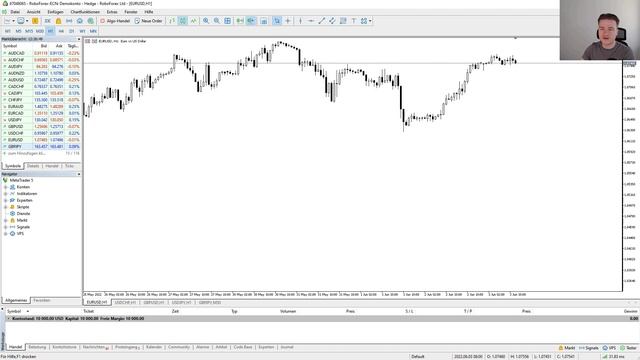Click the tile windows grid icon
Image resolution: width=640 pixels, height=360 pixels.
(x=228, y=21)
